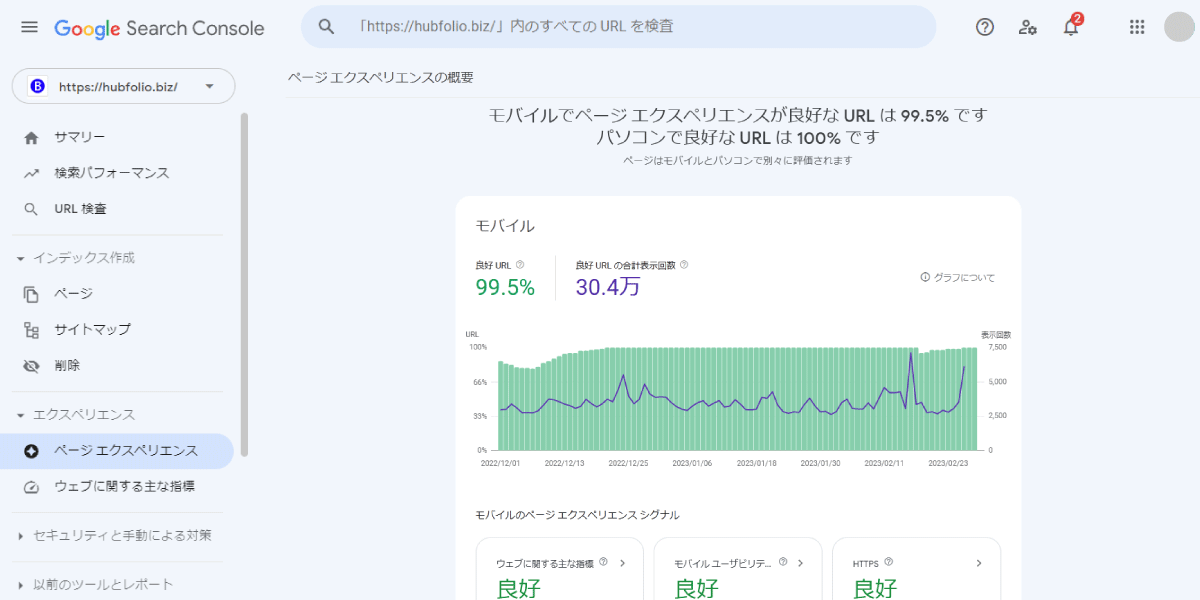The width and height of the screenshot is (1200, 600).
Task: Click the モバイル card title
Action: click(505, 226)
